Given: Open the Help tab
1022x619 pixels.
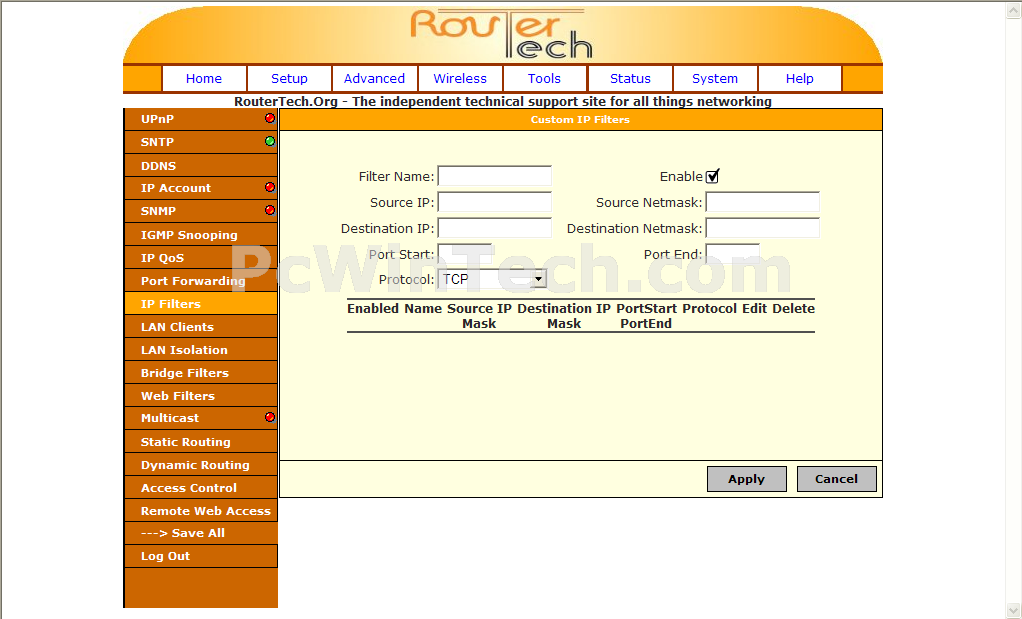Looking at the screenshot, I should pos(800,79).
